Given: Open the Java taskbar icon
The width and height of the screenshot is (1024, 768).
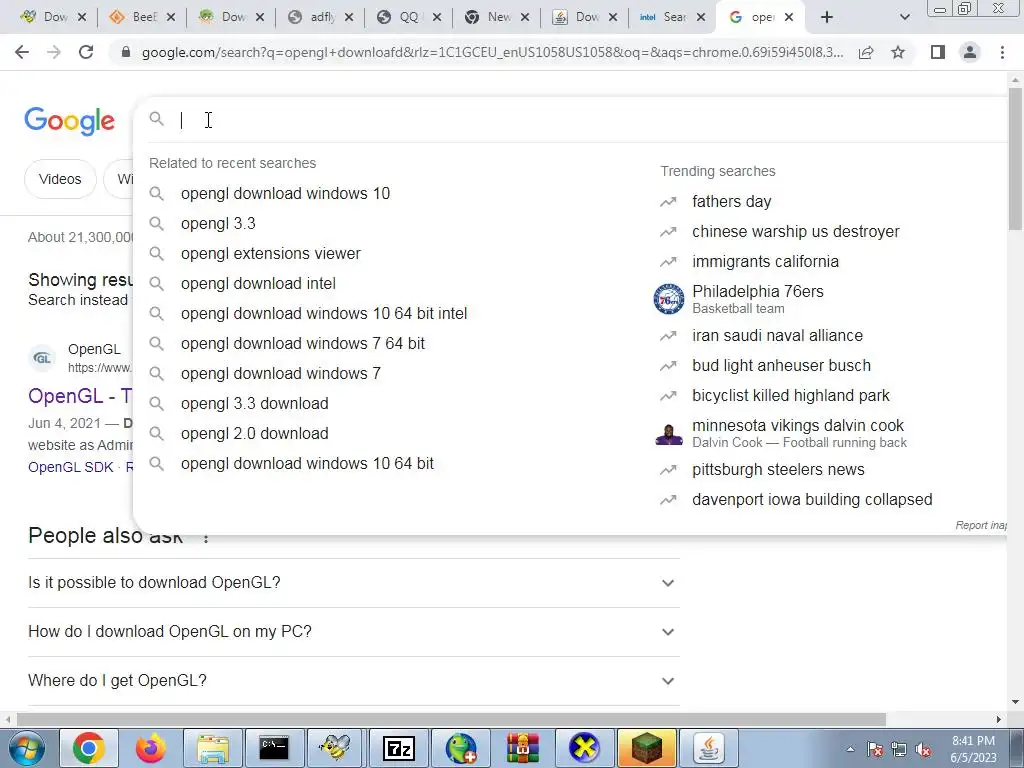Looking at the screenshot, I should point(709,748).
